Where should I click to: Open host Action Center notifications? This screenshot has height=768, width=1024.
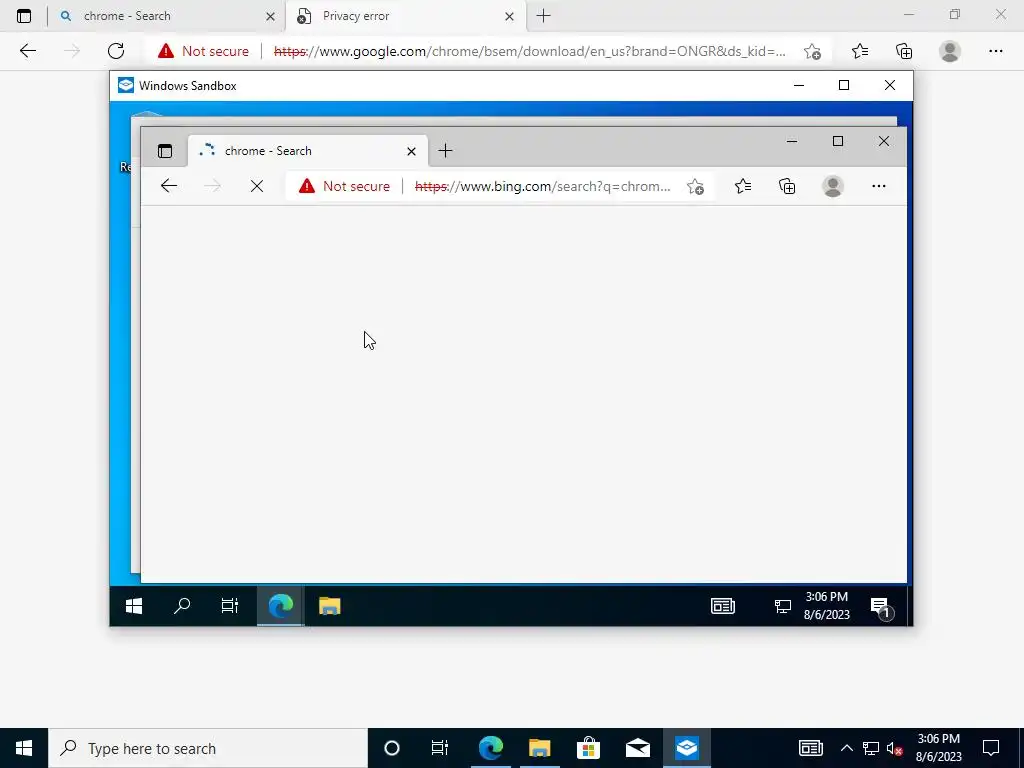991,748
